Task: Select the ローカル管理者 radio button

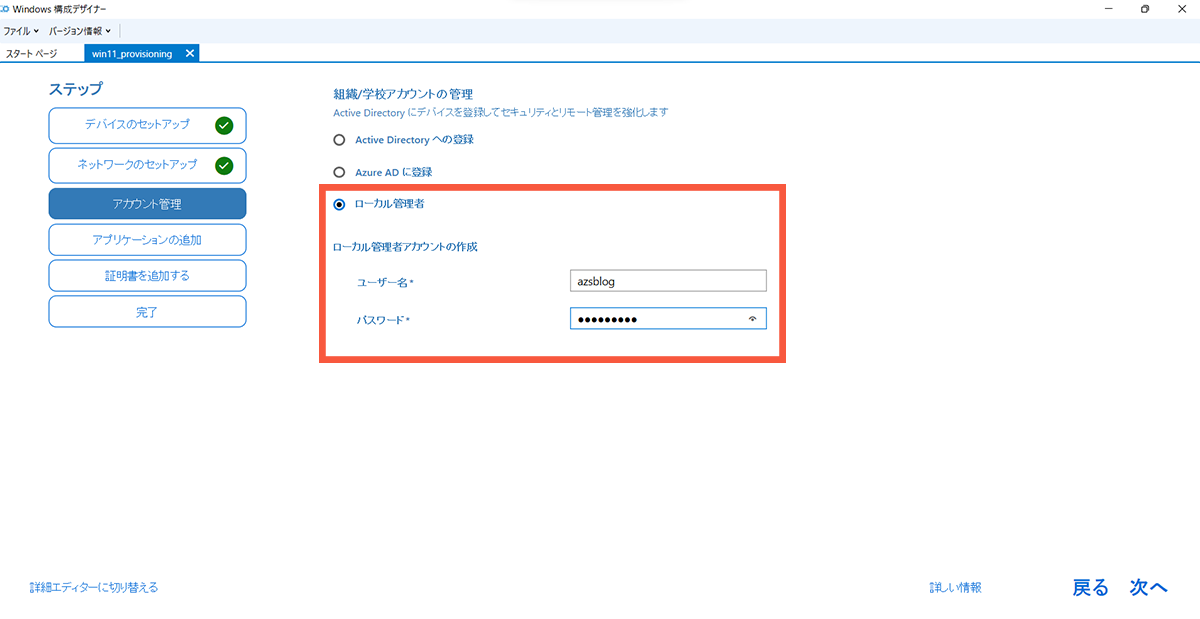Action: (339, 203)
